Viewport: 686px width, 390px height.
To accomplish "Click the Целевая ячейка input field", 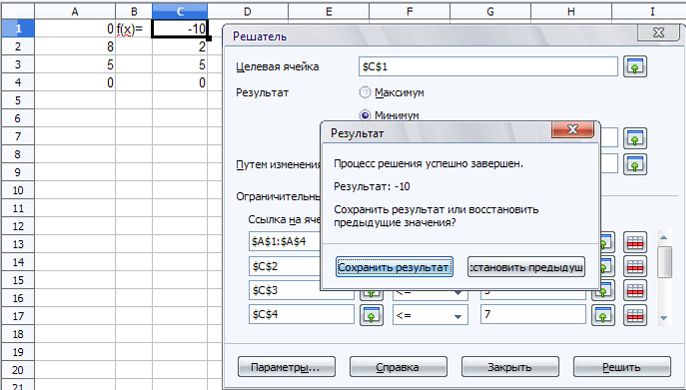I will tap(488, 67).
